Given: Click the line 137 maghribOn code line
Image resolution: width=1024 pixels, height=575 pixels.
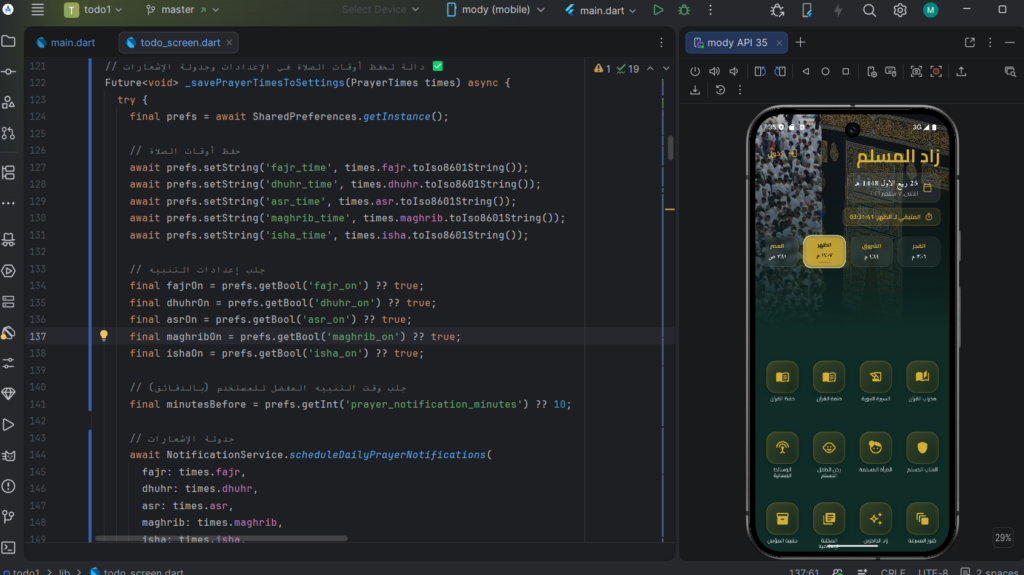Looking at the screenshot, I should click(x=295, y=337).
